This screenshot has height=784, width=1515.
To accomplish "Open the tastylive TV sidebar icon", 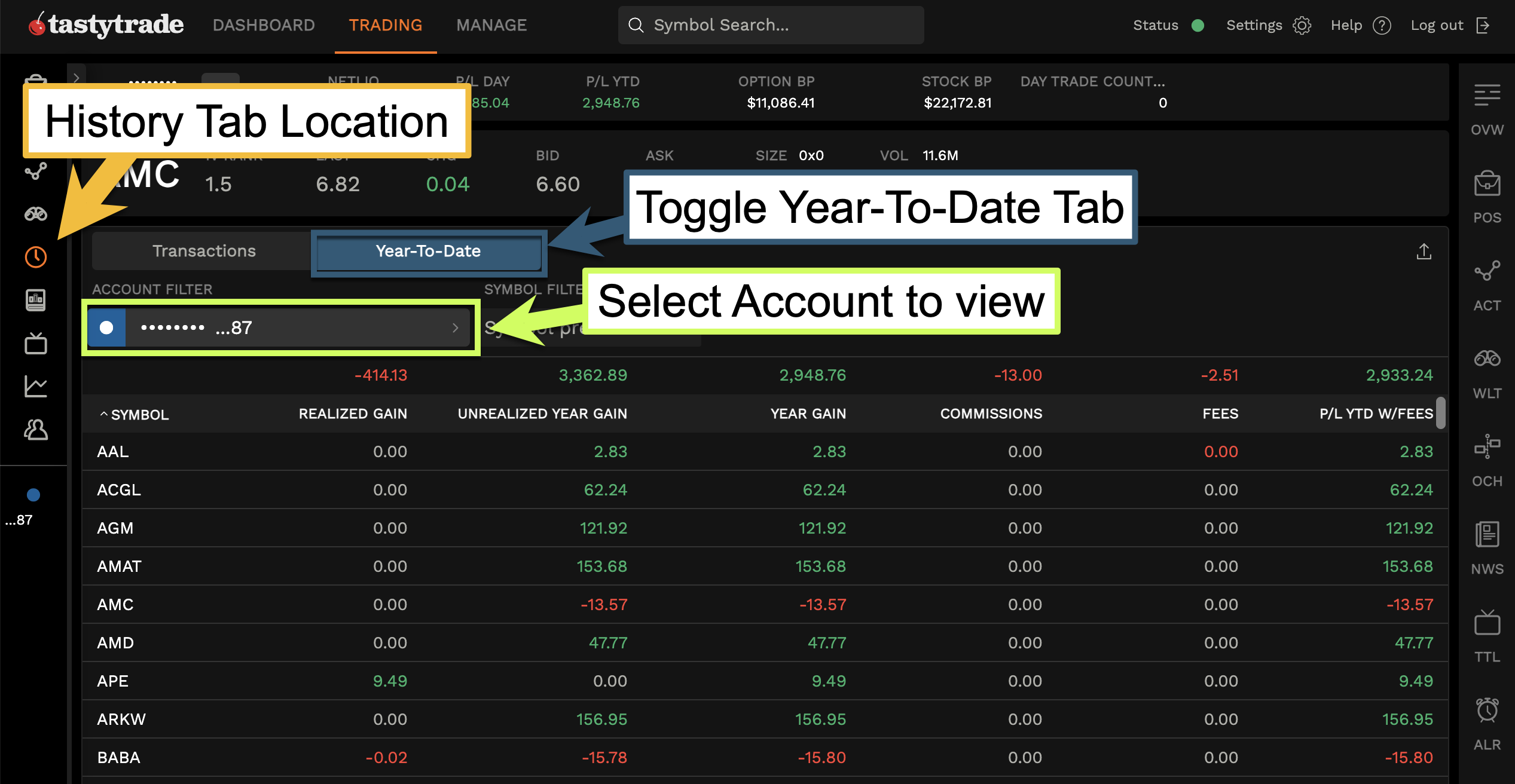I will (x=35, y=343).
